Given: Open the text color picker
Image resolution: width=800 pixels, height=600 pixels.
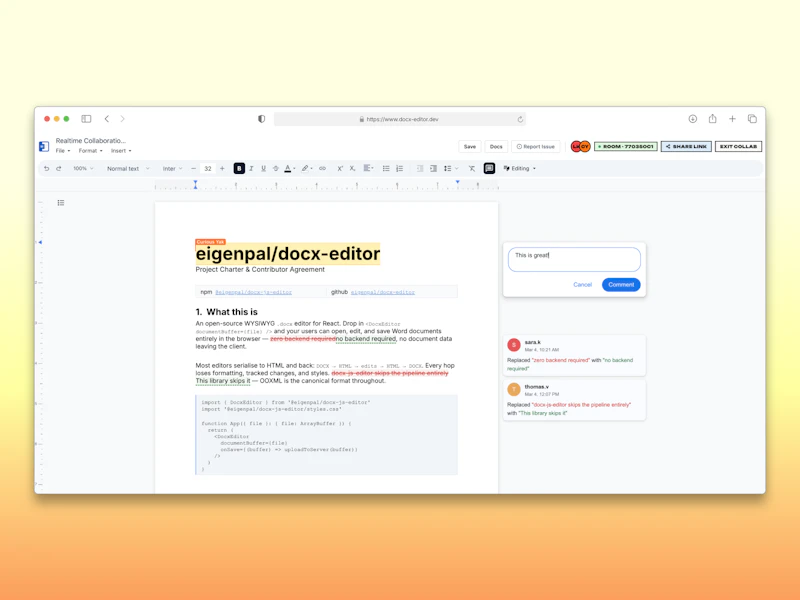Looking at the screenshot, I should pyautogui.click(x=289, y=168).
